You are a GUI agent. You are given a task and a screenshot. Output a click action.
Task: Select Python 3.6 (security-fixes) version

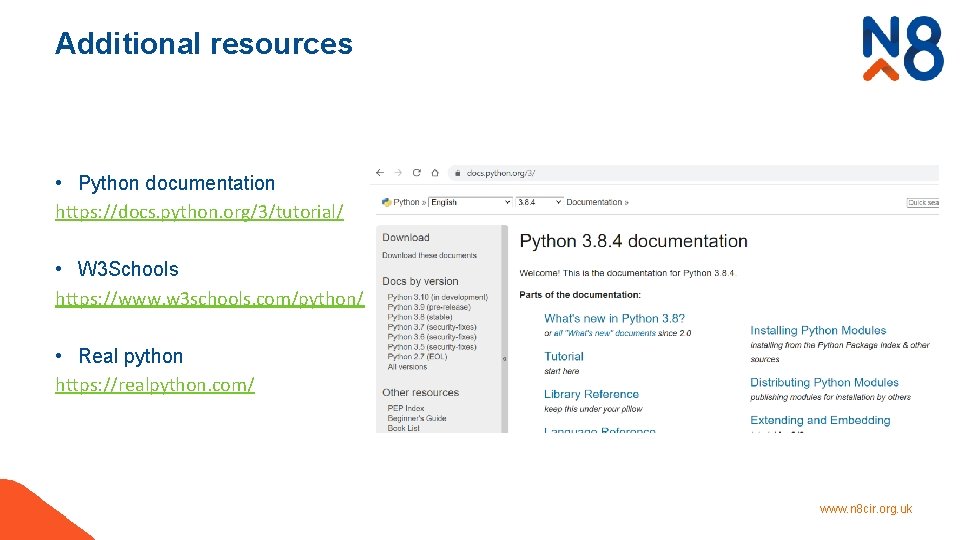click(x=432, y=337)
